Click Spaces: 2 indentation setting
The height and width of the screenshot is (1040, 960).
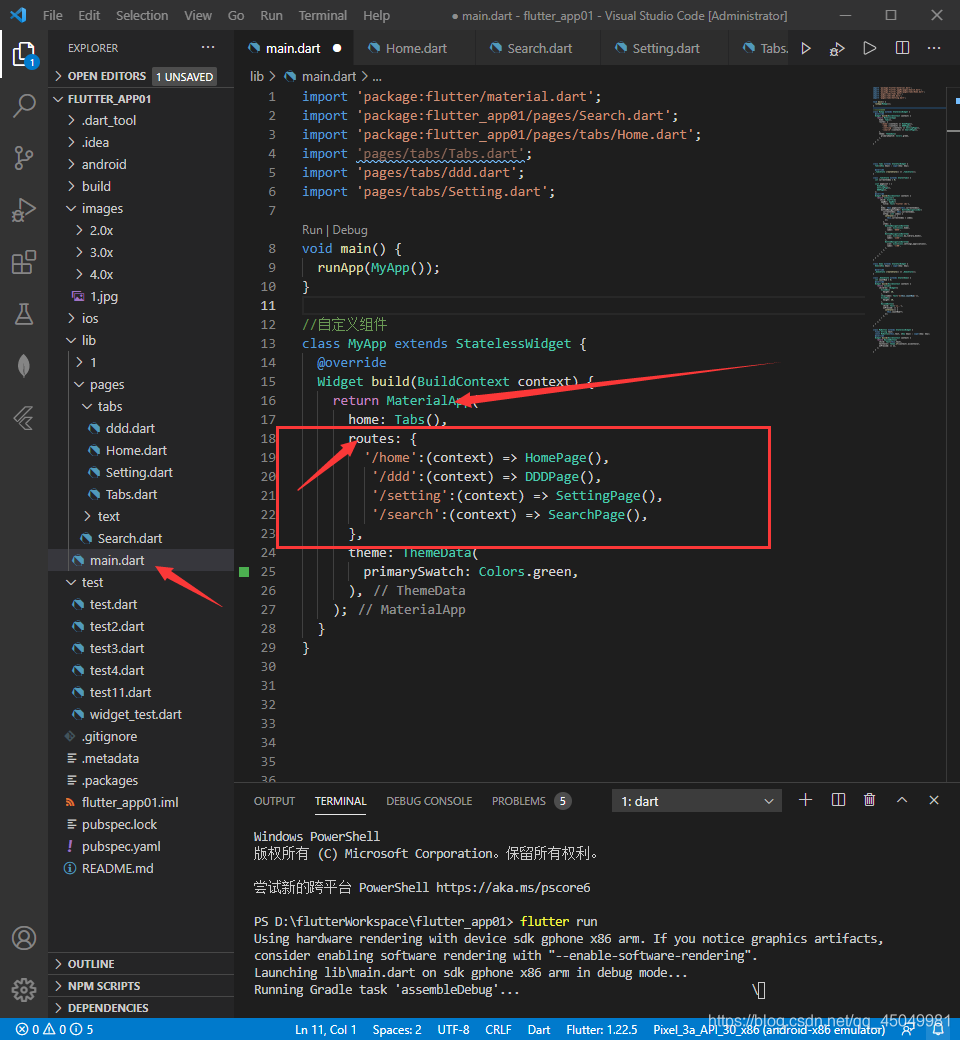[x=397, y=1029]
